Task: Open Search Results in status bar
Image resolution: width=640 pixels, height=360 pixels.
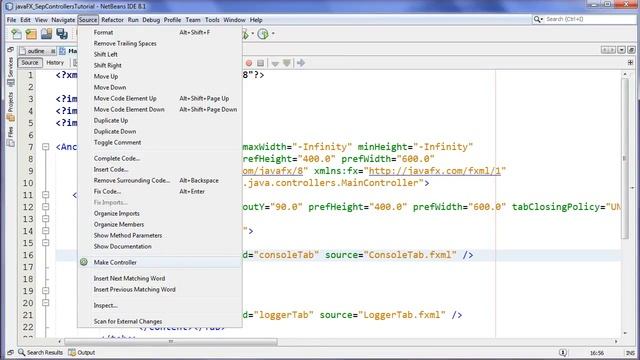Action: 40,352
